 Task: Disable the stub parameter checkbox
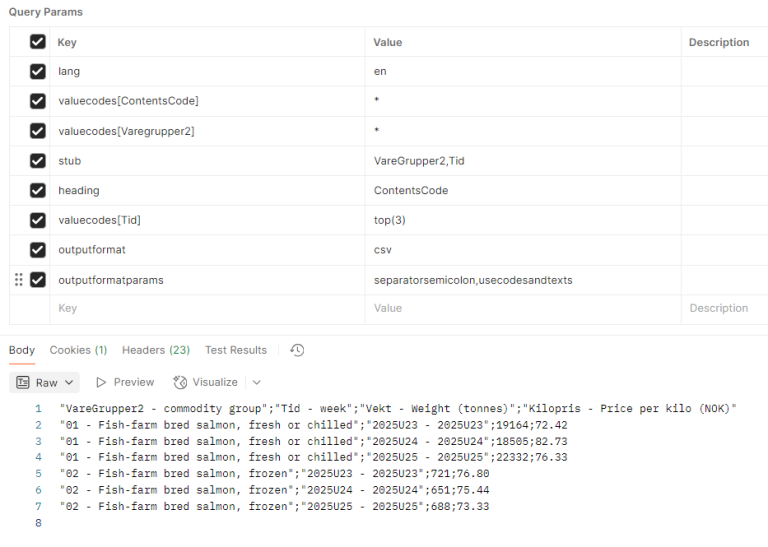(38, 161)
